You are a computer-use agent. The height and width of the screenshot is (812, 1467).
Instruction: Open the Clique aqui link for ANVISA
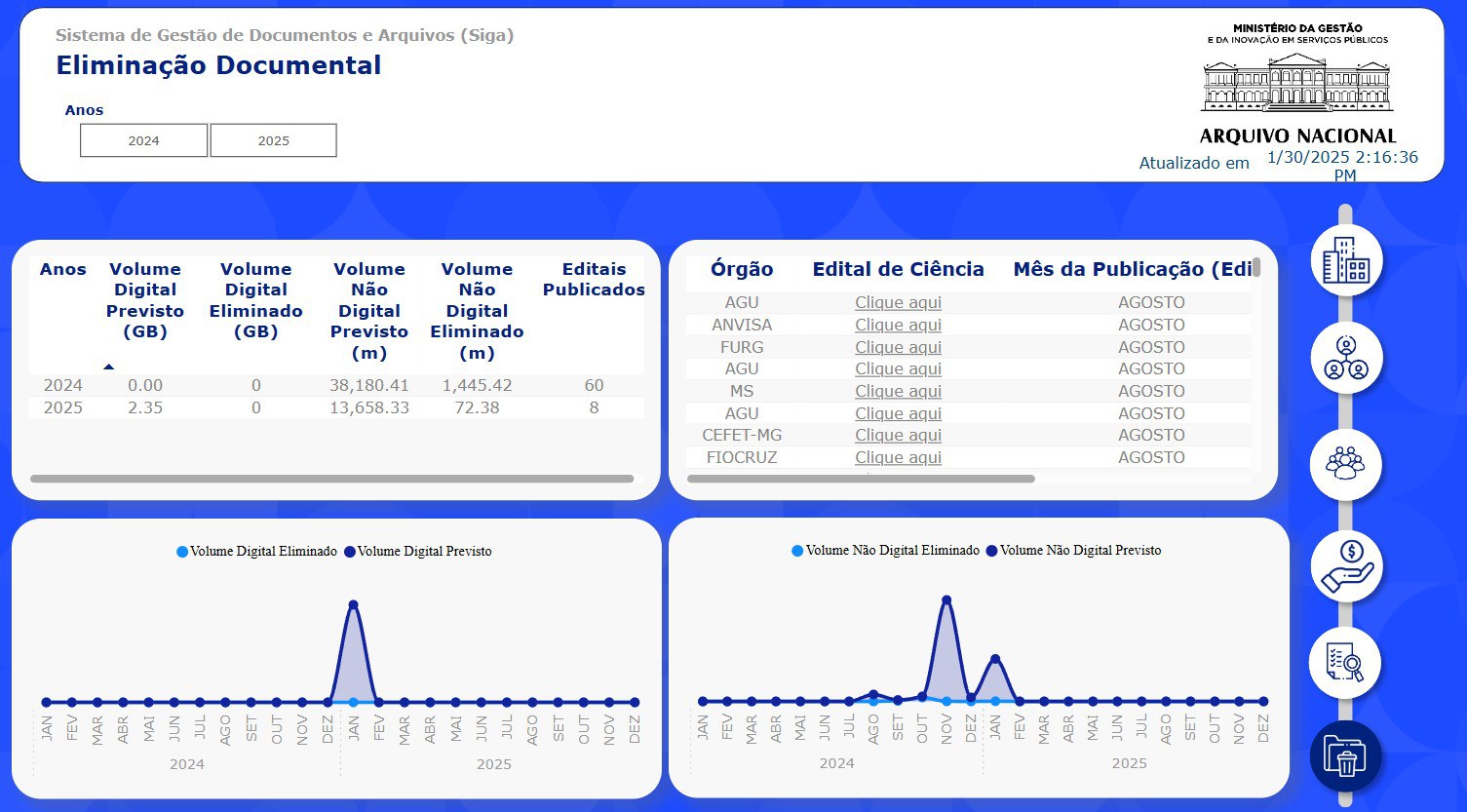[x=898, y=326]
